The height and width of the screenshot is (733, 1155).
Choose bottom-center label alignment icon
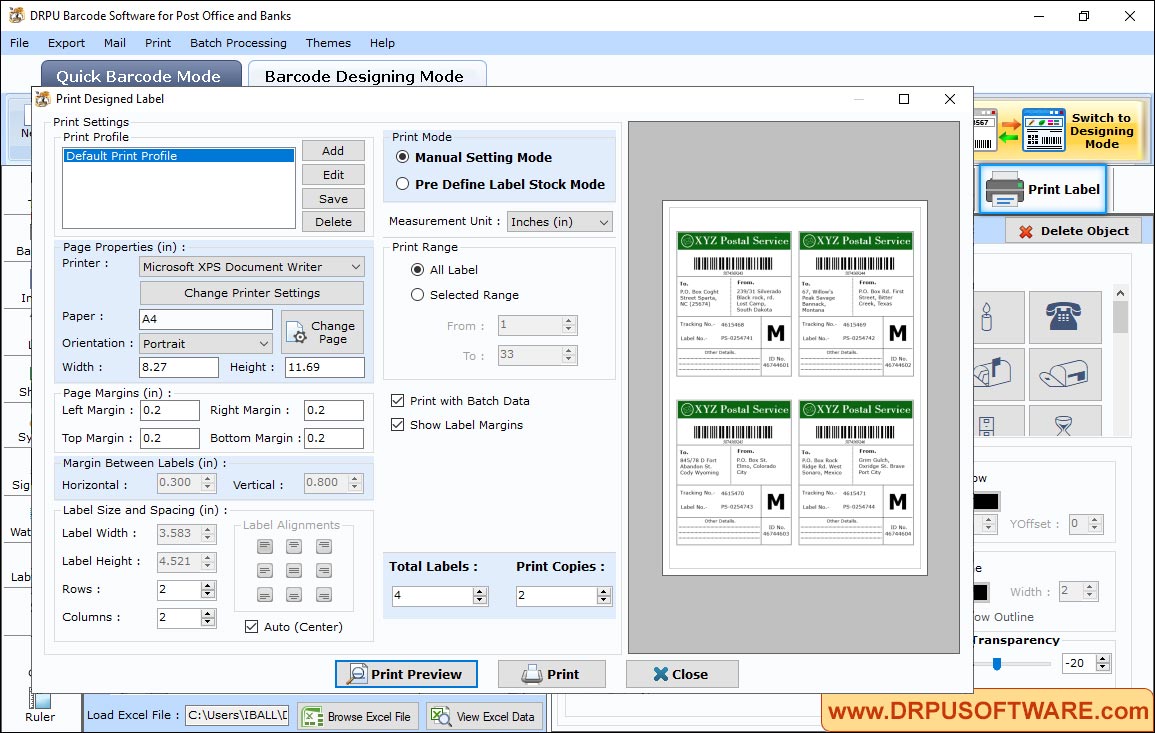(294, 595)
